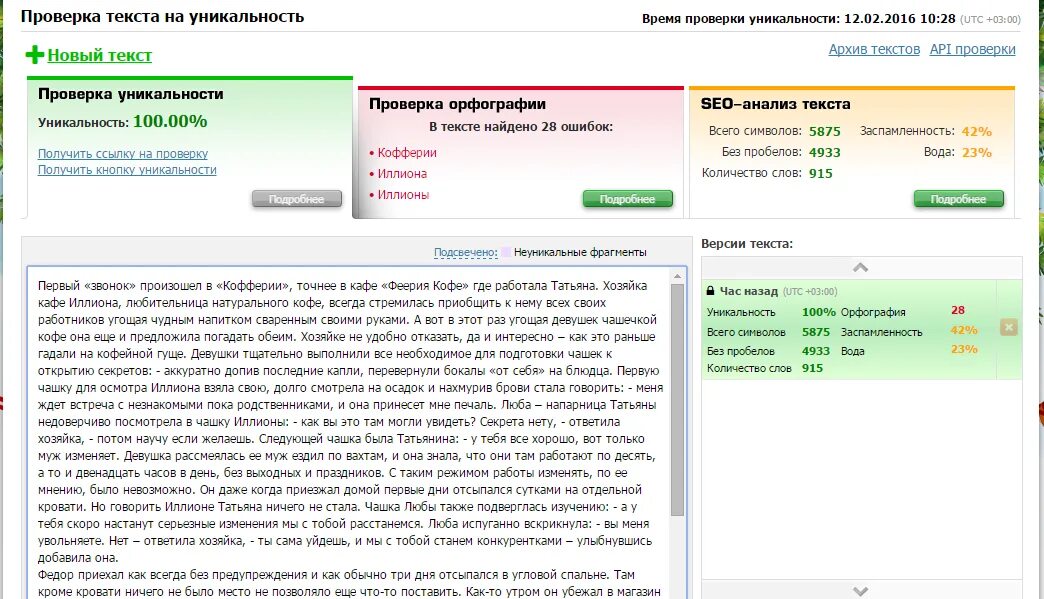Click Орфография value 28 in version card
This screenshot has width=1044, height=599.
coord(957,310)
